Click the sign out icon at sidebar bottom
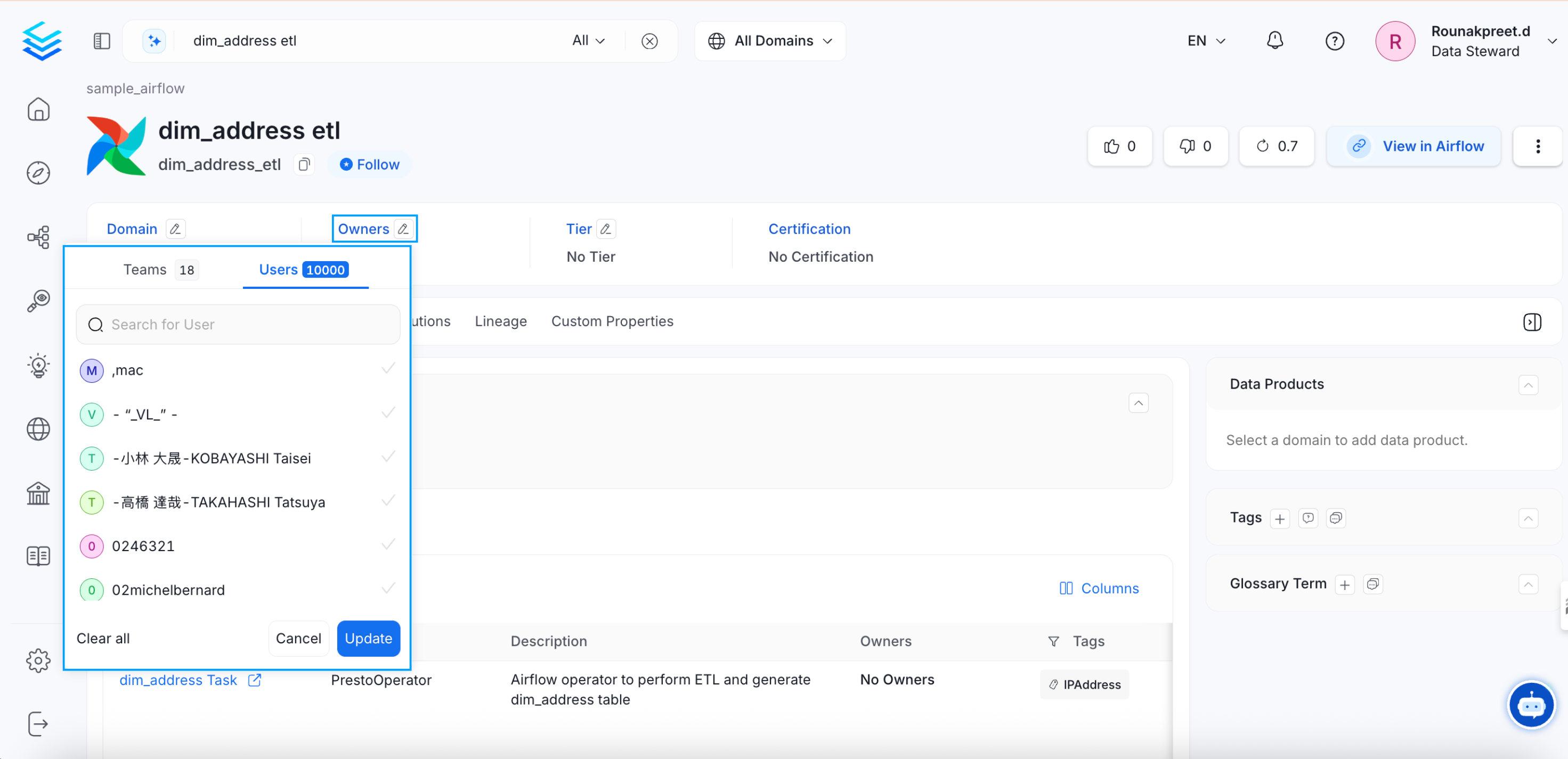 point(39,724)
